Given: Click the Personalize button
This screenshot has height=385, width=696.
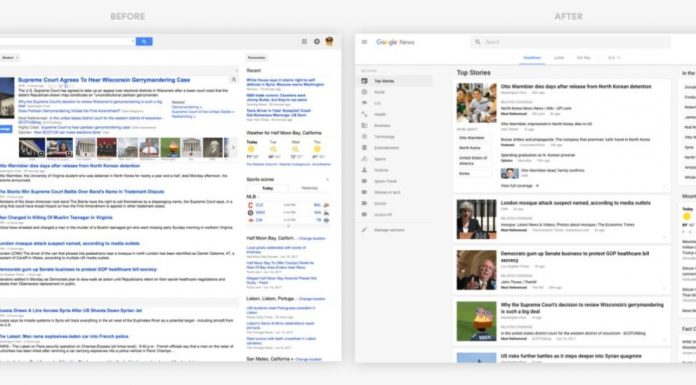Looking at the screenshot, I should click(256, 58).
